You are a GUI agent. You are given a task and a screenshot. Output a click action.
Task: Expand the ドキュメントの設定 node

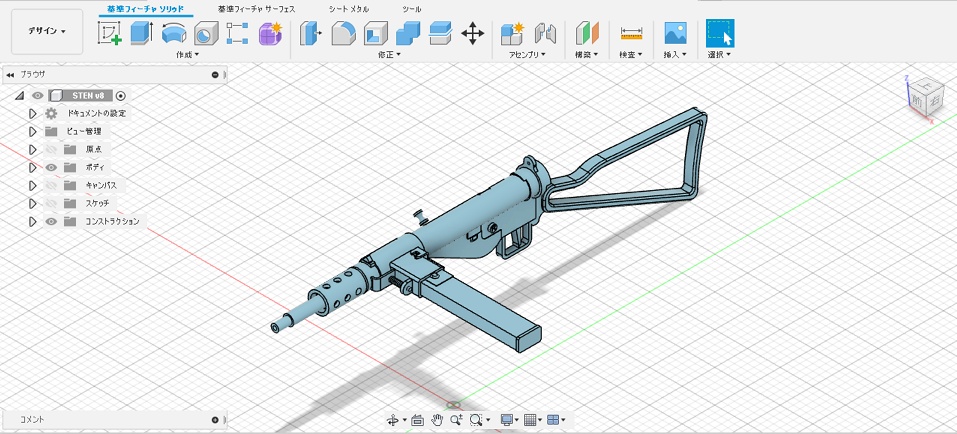(x=33, y=114)
